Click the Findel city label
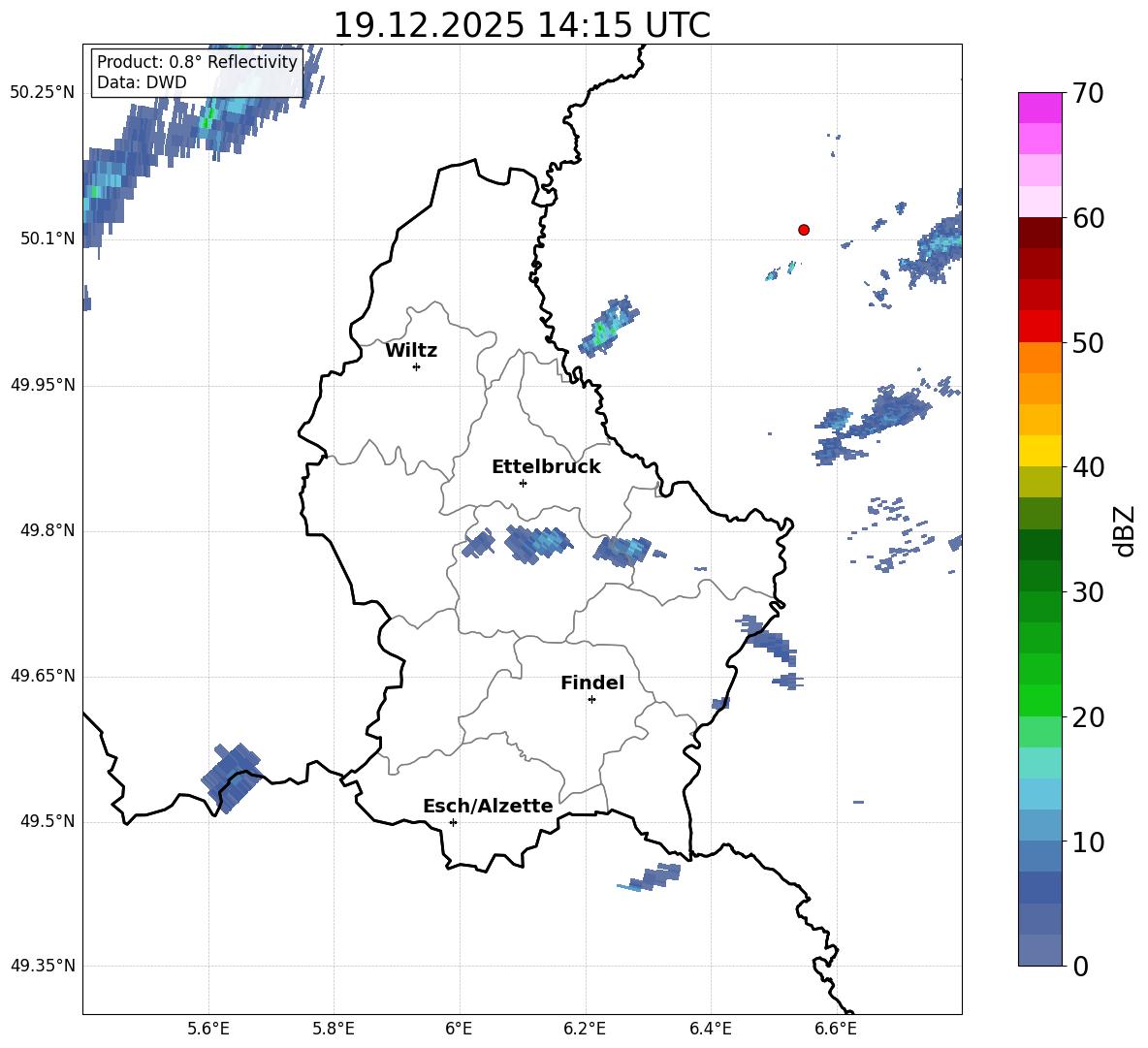 pos(592,683)
